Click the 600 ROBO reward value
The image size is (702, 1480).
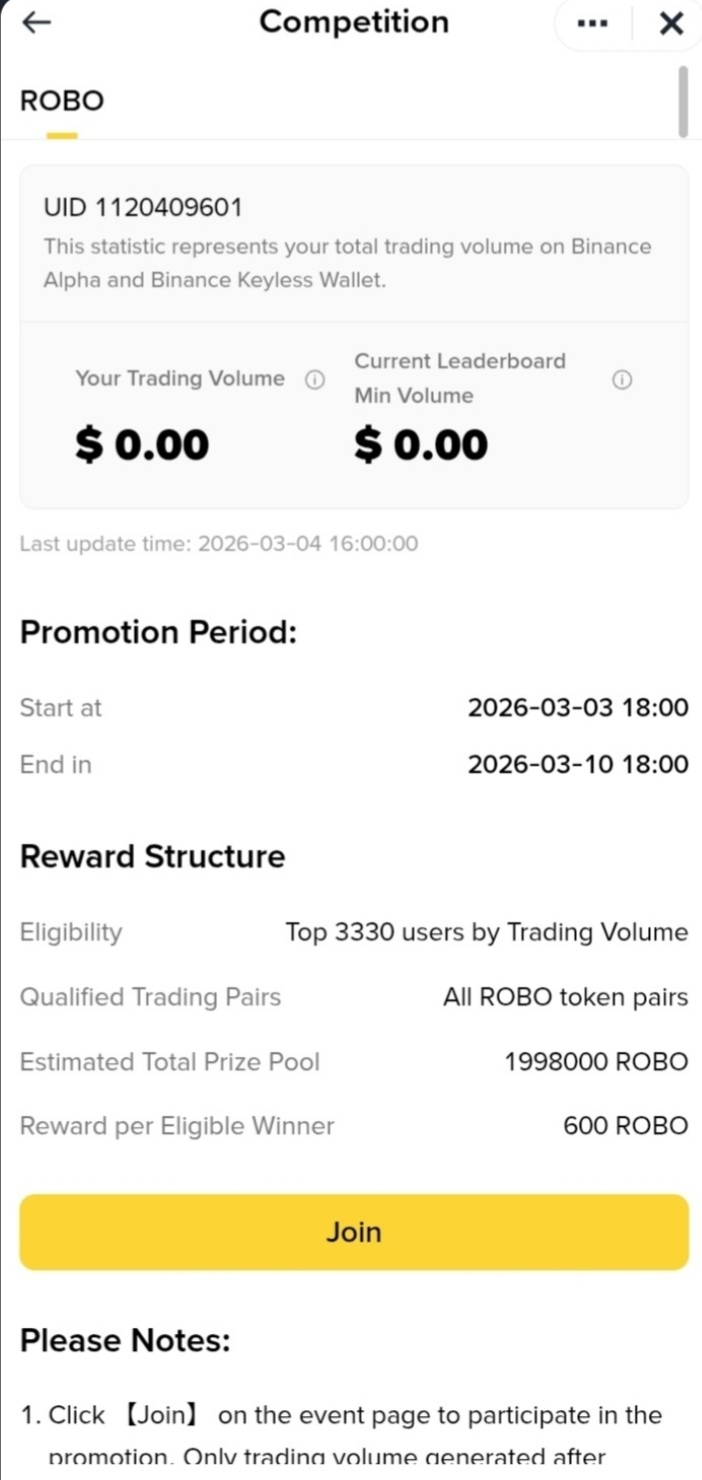[626, 1126]
